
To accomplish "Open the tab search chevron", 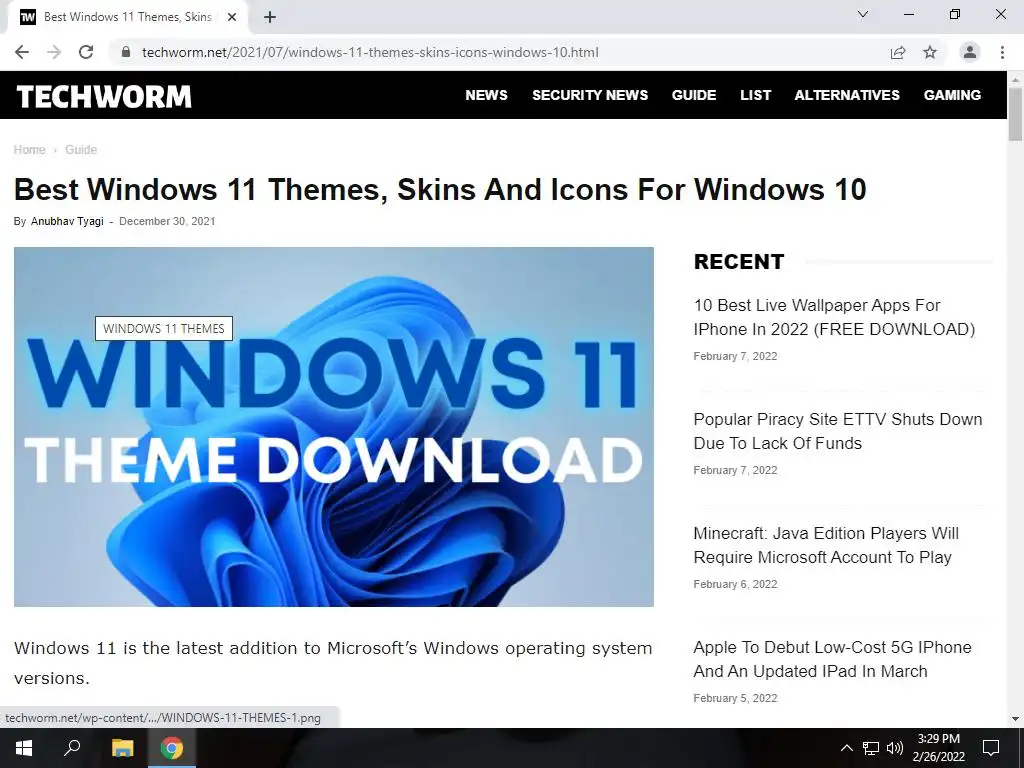I will pos(863,14).
